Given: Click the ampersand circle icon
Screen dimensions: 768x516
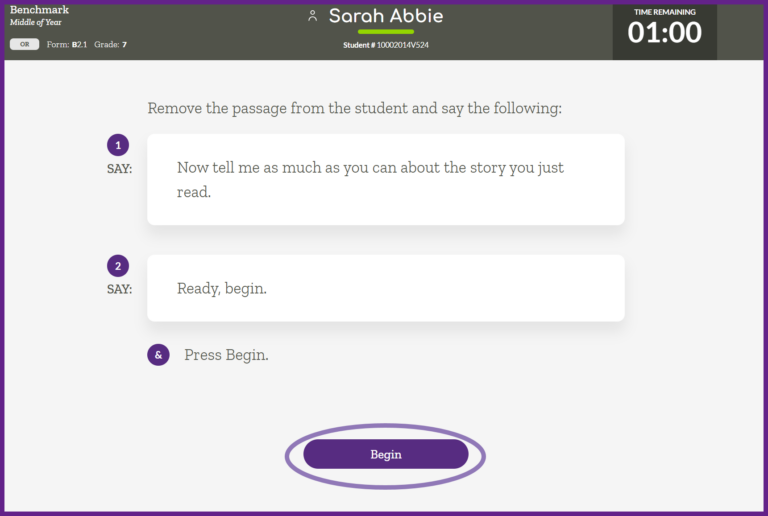Looking at the screenshot, I should pos(158,355).
